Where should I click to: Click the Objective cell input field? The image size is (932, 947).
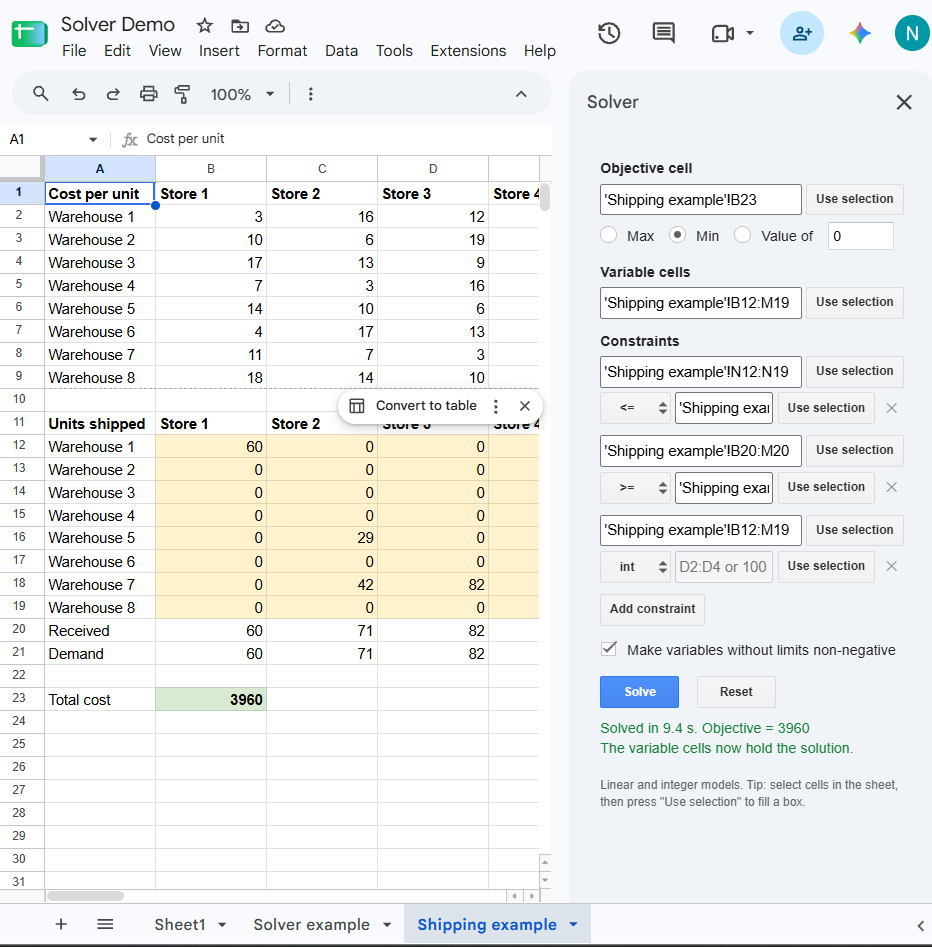tap(701, 199)
